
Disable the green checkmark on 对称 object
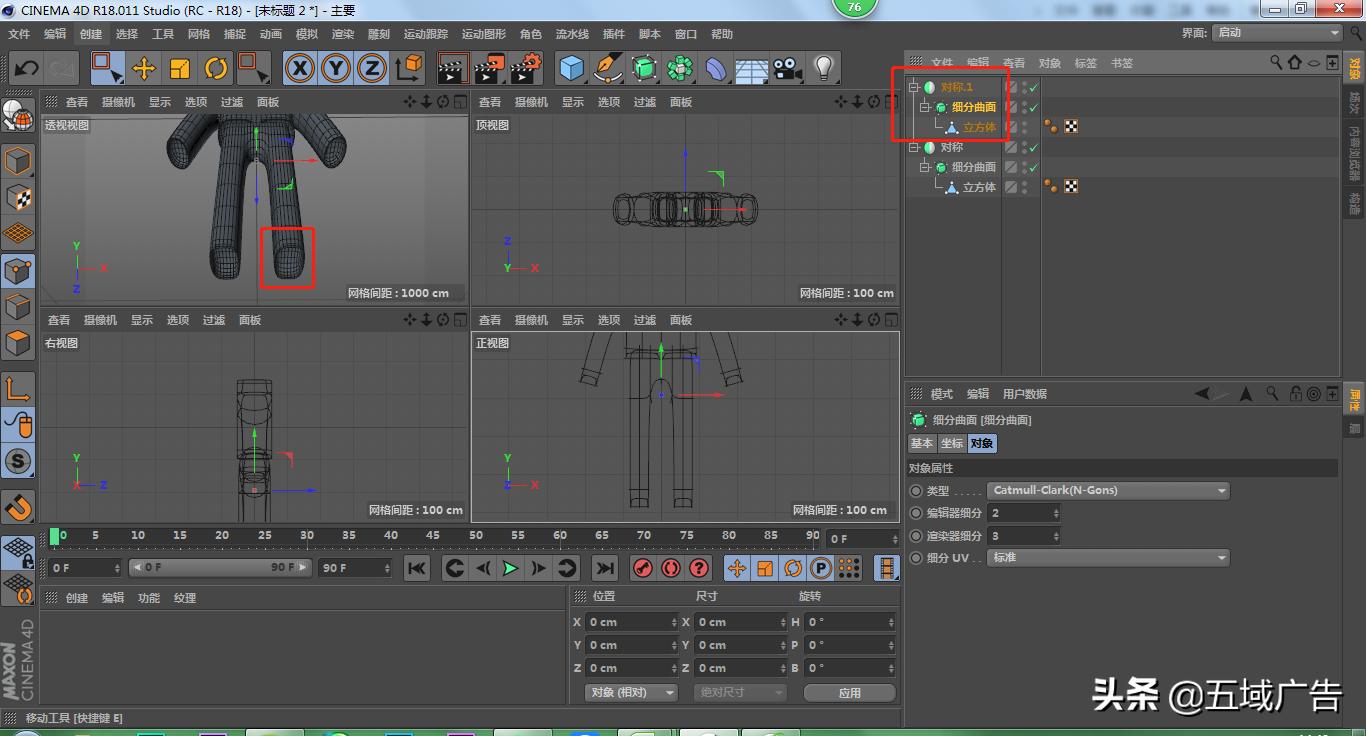tap(1032, 148)
